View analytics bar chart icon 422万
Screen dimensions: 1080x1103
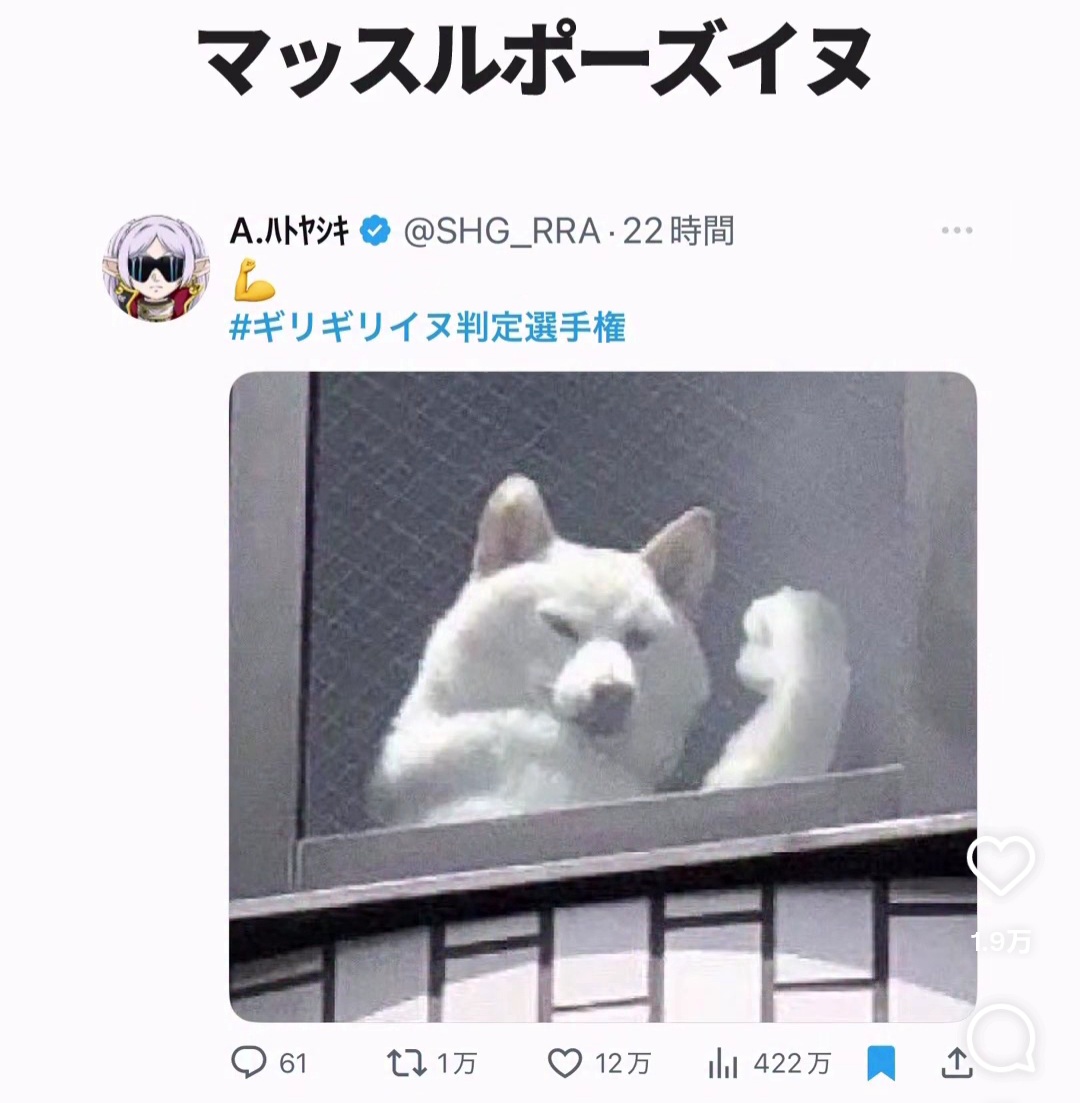coord(723,1063)
